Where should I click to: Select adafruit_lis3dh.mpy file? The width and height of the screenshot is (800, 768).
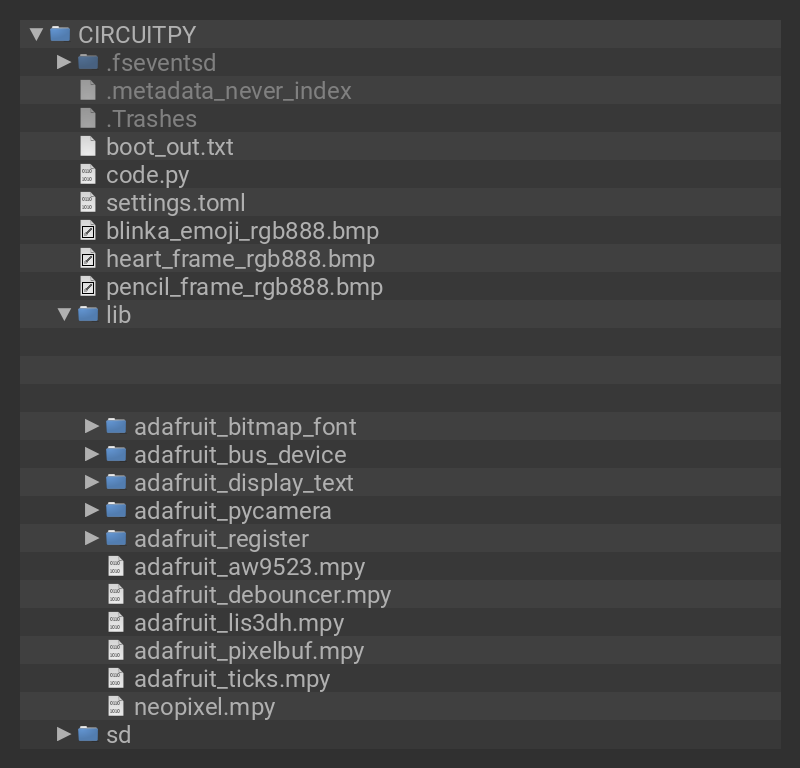coord(238,622)
